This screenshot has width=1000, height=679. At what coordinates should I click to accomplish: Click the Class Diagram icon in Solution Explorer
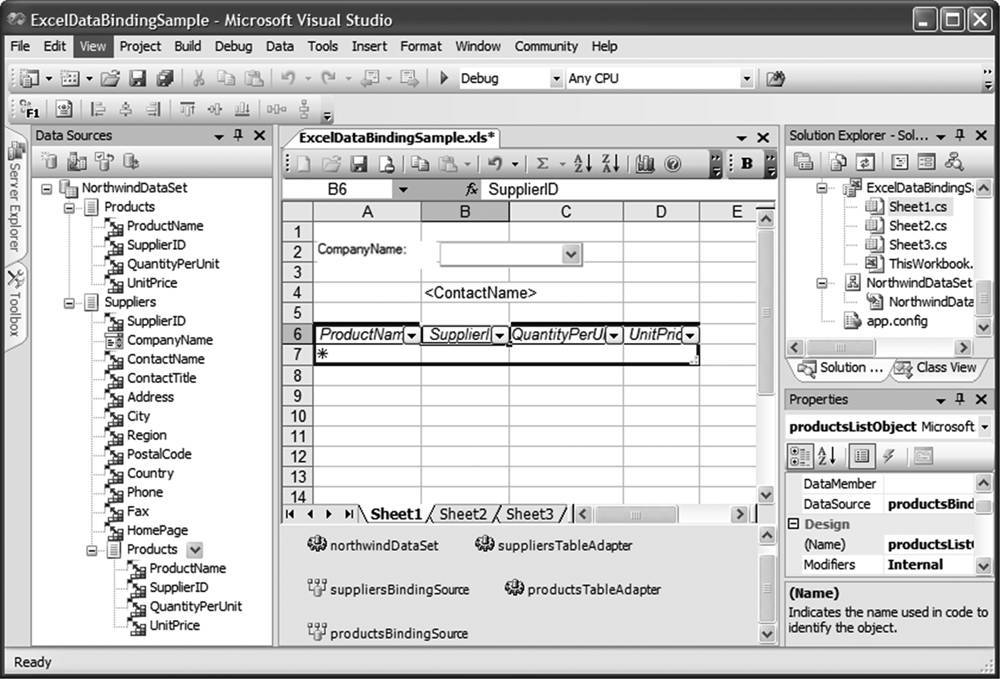(x=954, y=162)
